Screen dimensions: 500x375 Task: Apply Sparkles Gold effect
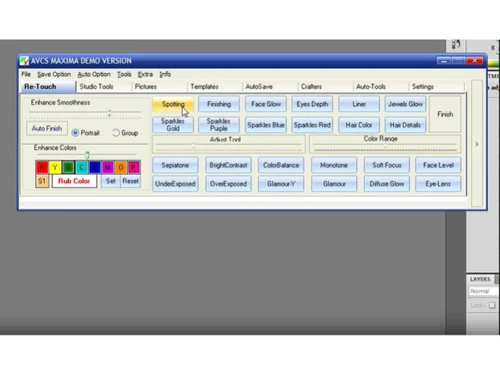pos(173,125)
